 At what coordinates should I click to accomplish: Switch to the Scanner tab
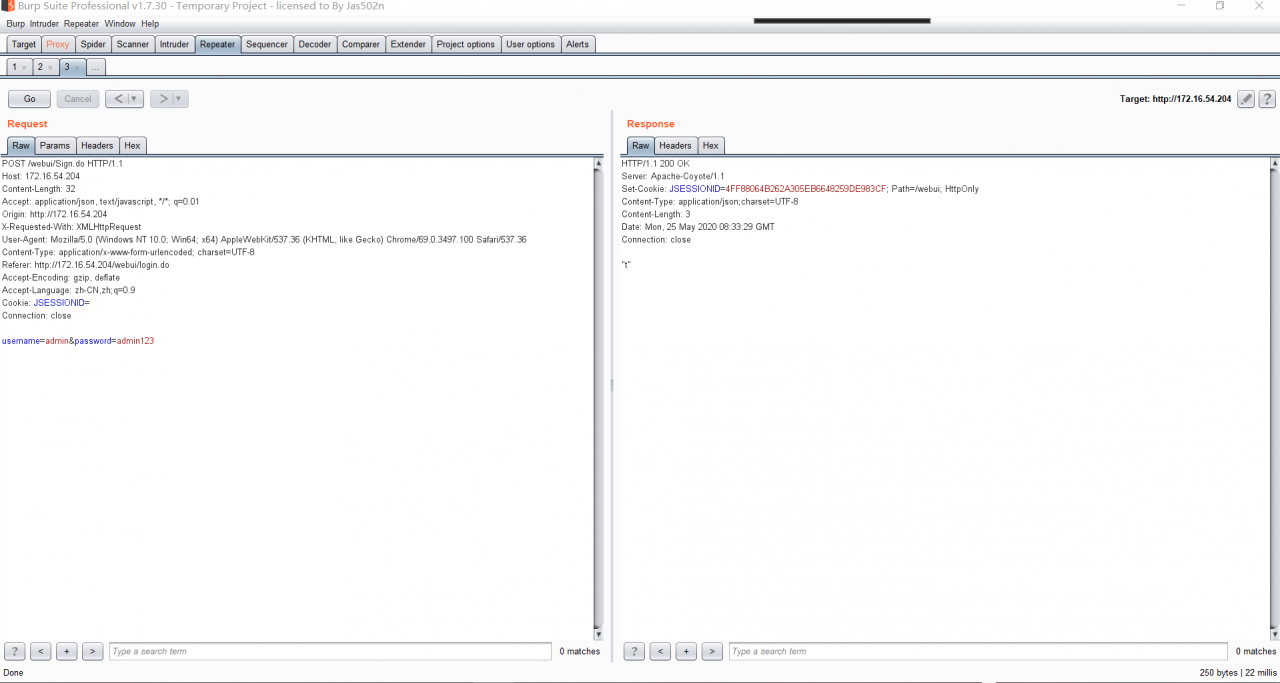[133, 44]
